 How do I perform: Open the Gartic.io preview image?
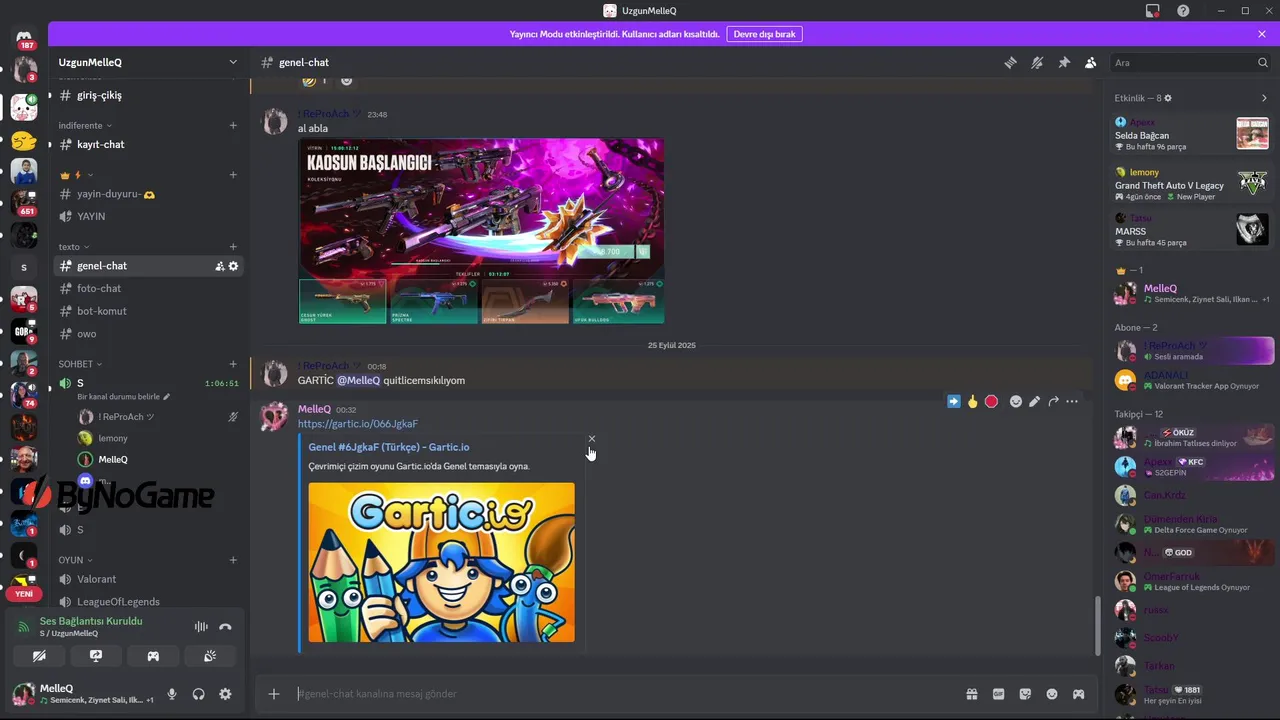coord(441,562)
